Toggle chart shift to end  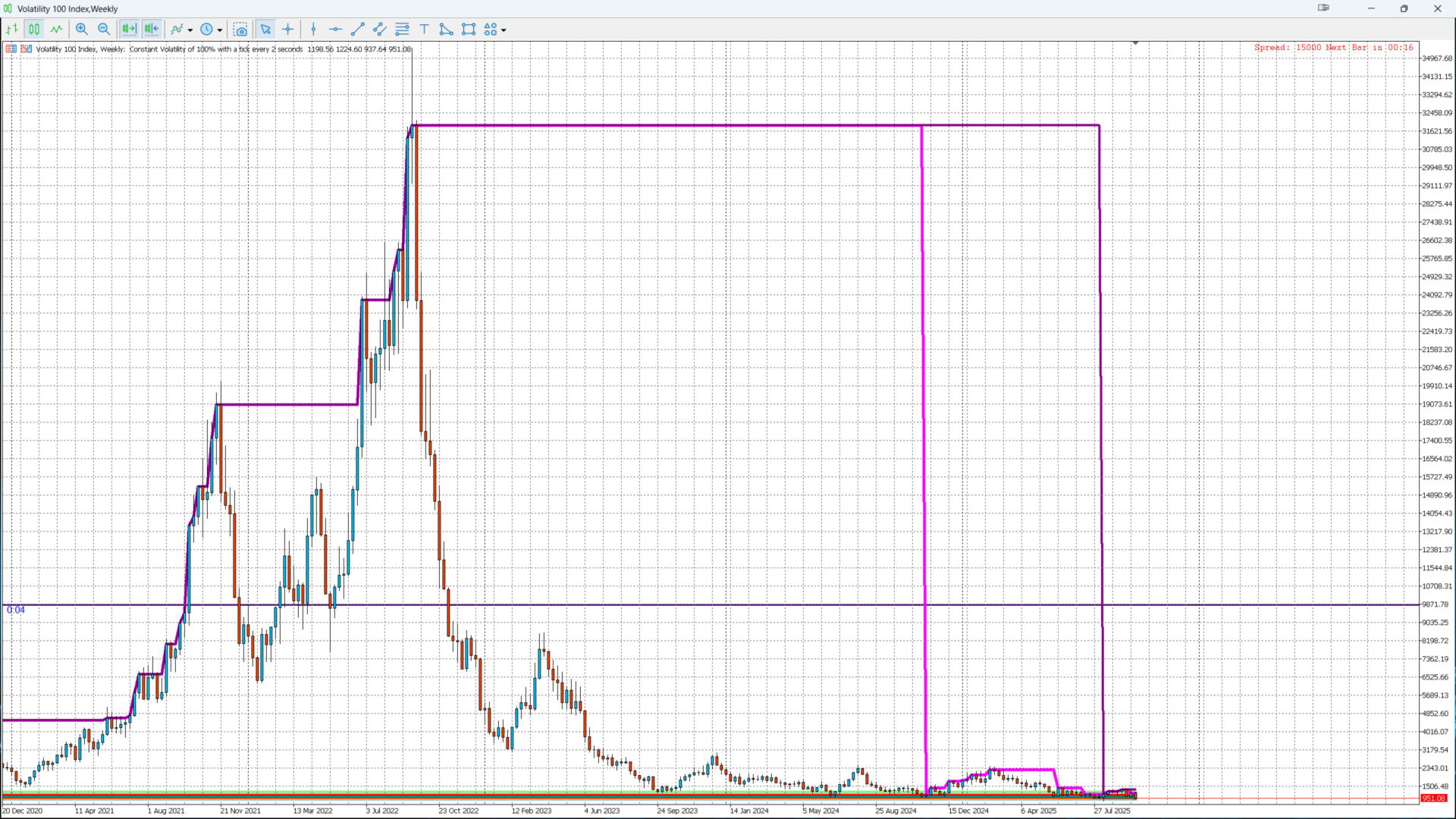pyautogui.click(x=129, y=30)
